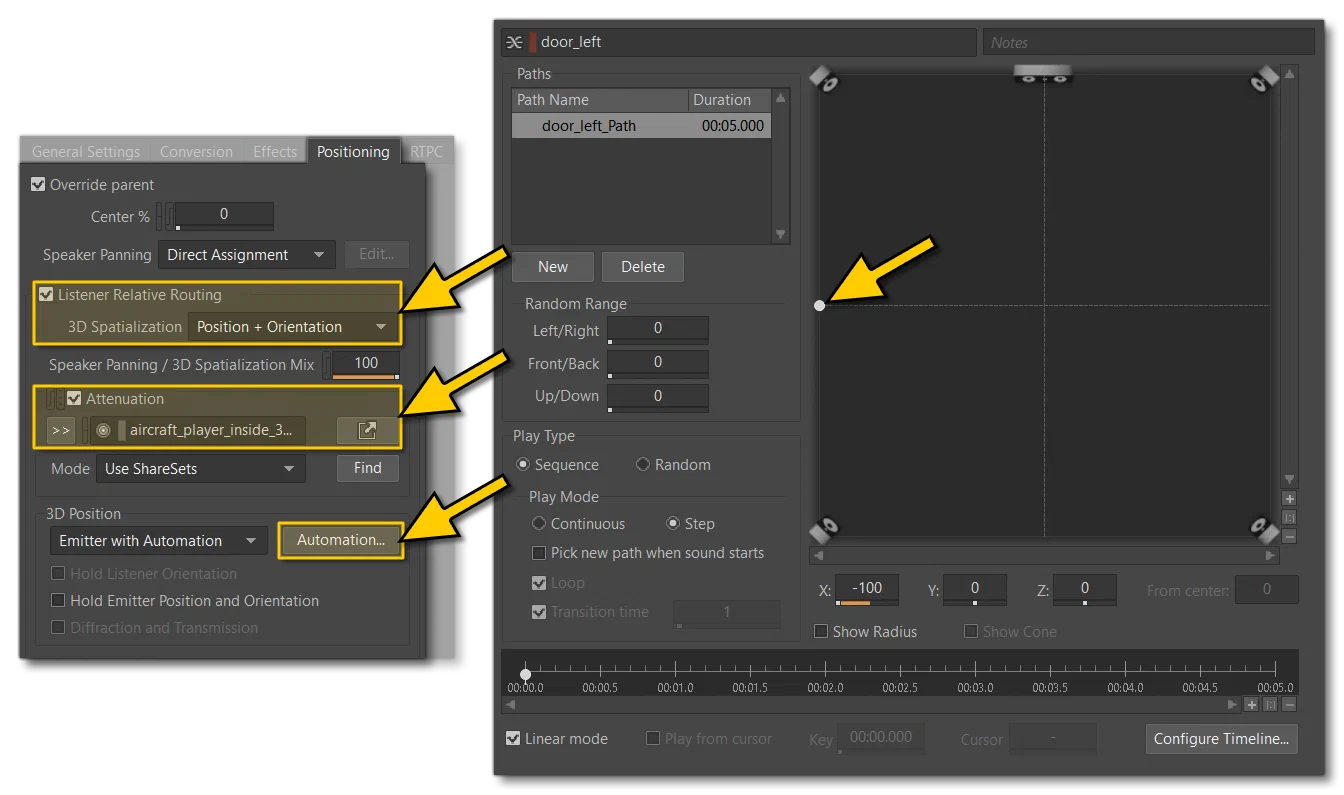Viewport: 1344px width, 795px height.
Task: Click the double-arrow button beside the attenuation ShareSet
Action: click(x=61, y=430)
